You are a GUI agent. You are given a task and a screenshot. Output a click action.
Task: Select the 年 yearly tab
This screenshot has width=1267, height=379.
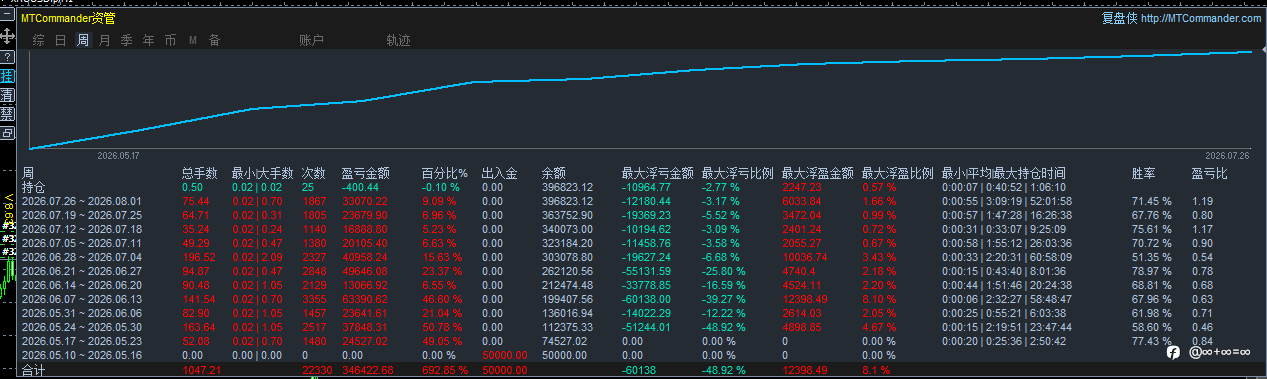[149, 41]
